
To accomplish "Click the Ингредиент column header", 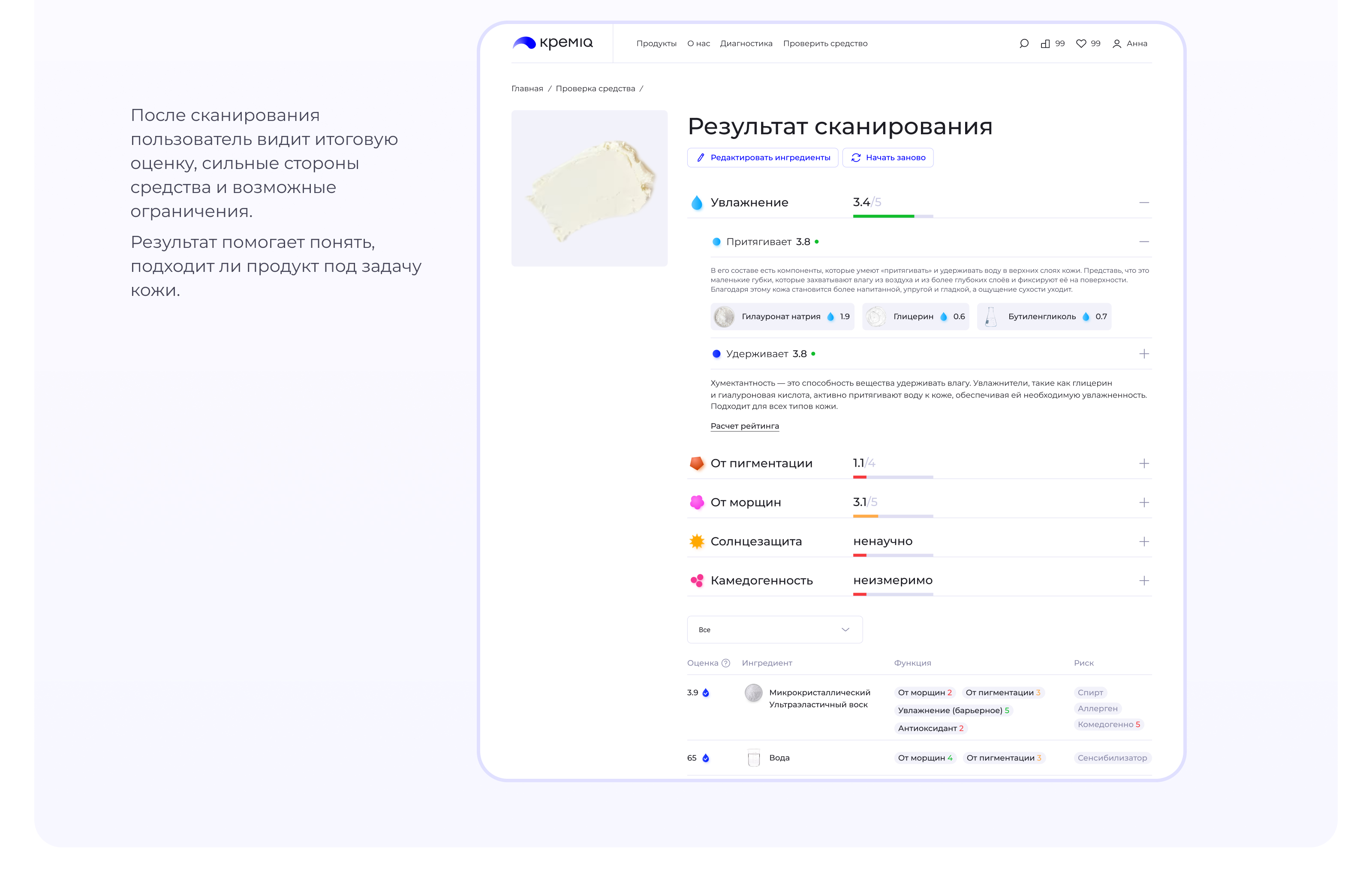I will (767, 663).
